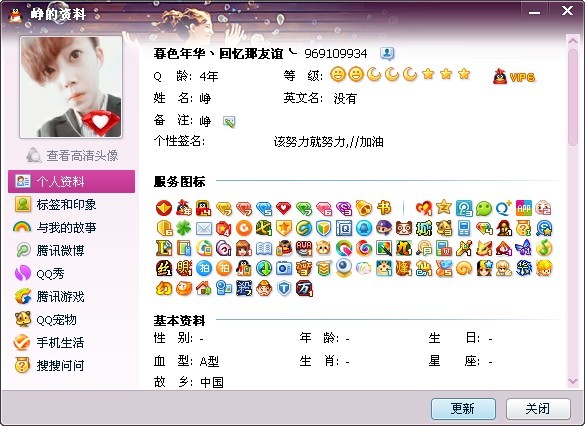This screenshot has height=426, width=585.
Task: Click the golden bell service icon
Action: (x=364, y=208)
